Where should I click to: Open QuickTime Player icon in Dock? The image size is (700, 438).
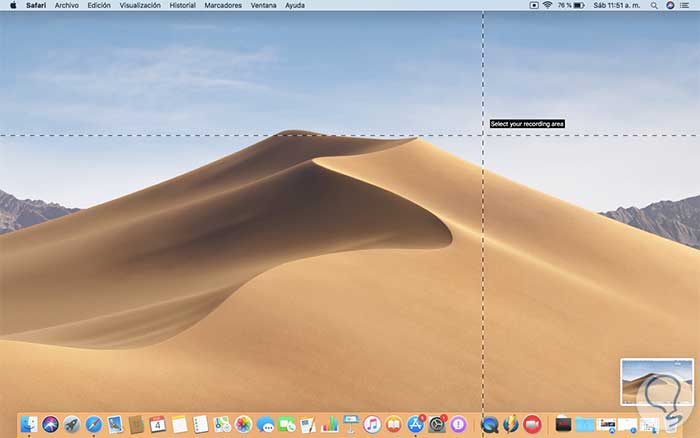(489, 424)
